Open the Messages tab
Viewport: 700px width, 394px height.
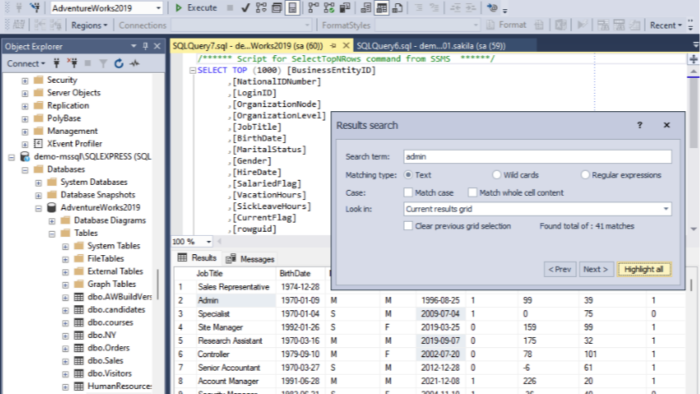(x=250, y=259)
